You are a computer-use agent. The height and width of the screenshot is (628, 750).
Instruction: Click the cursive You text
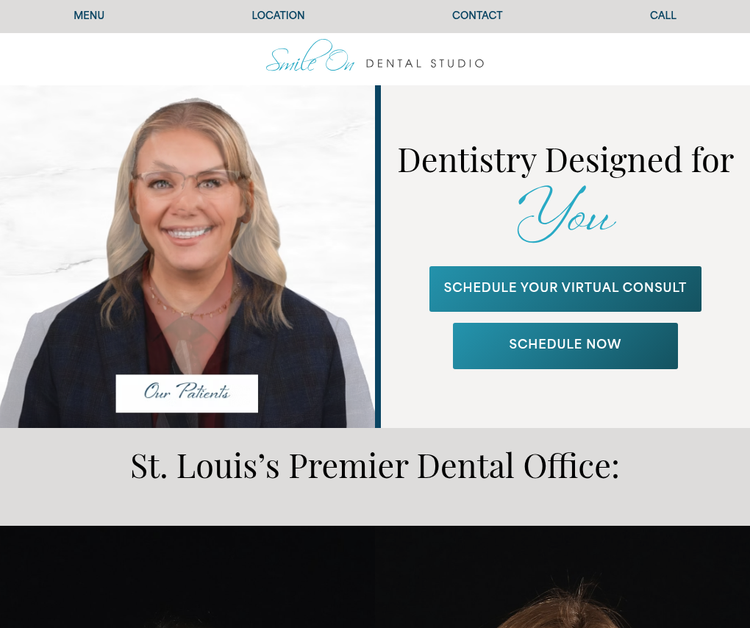coord(566,214)
